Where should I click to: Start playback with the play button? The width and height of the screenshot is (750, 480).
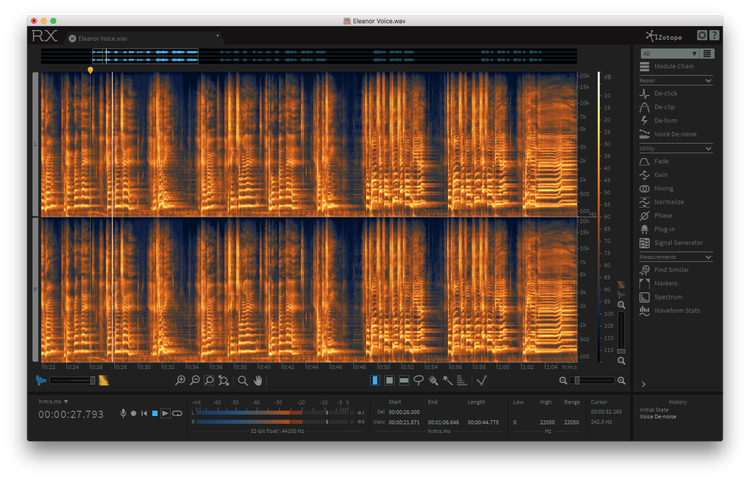165,414
